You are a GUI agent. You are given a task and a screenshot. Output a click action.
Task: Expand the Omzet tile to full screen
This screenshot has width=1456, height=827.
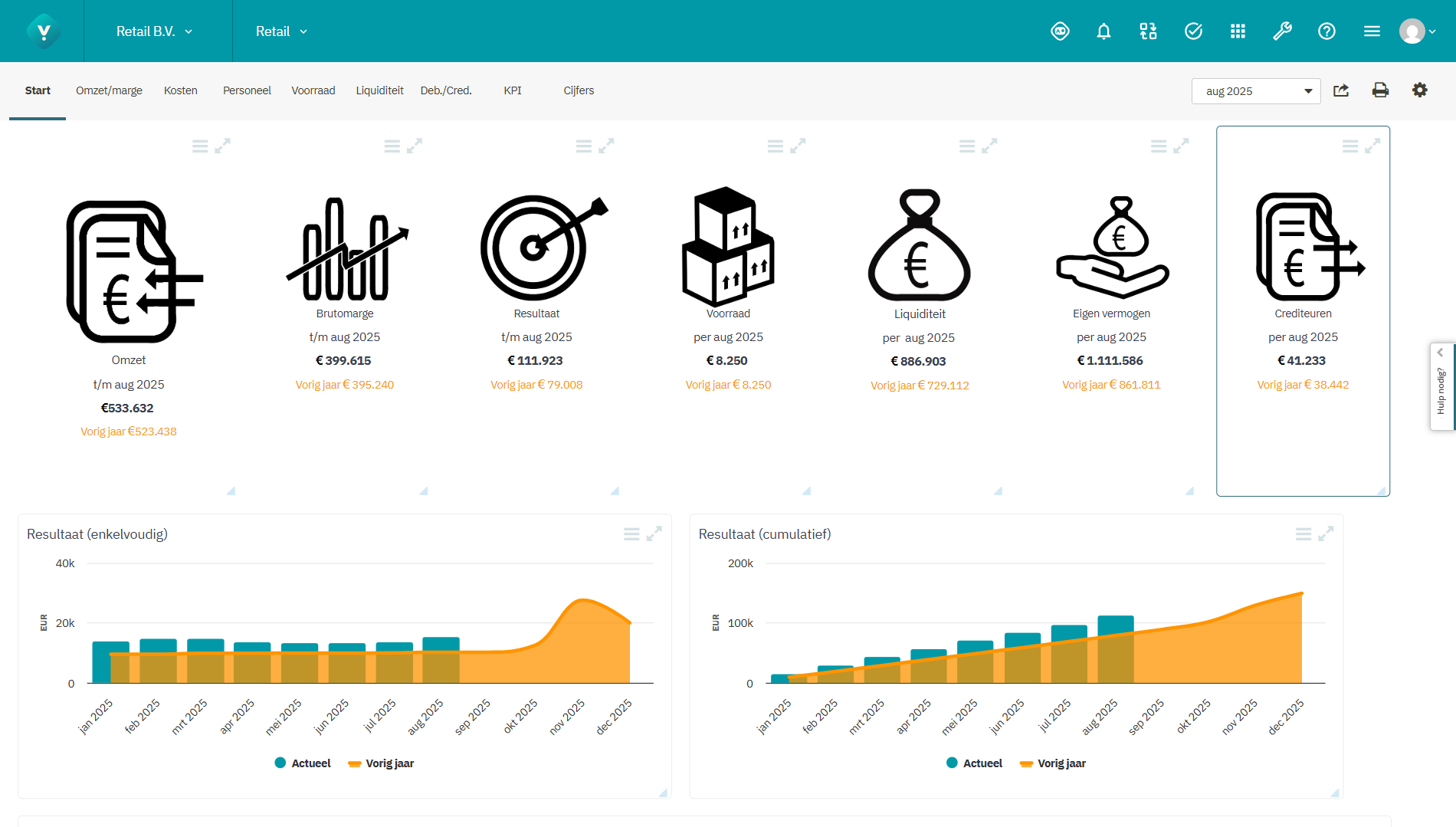coord(225,145)
